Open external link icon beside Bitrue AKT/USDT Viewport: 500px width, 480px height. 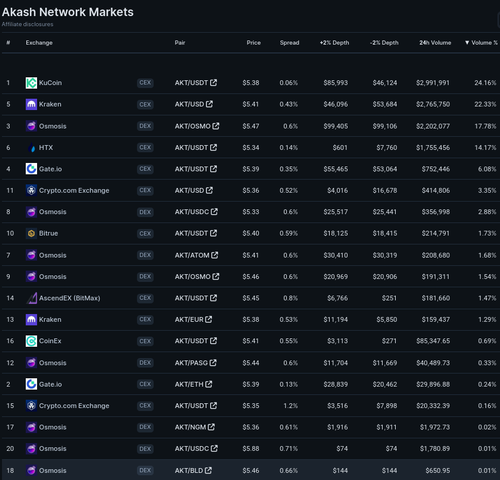click(x=213, y=233)
